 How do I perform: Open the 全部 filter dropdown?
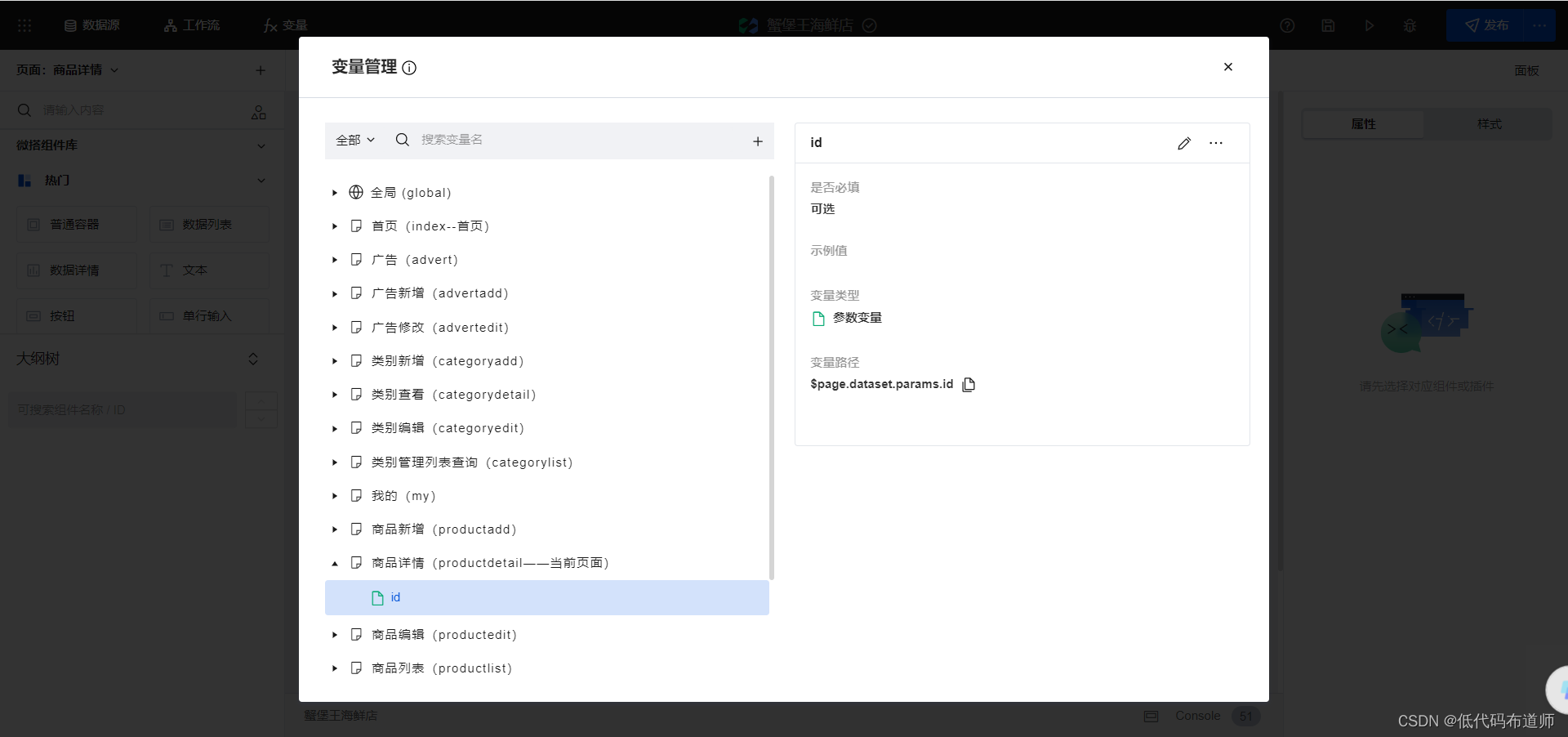pyautogui.click(x=355, y=140)
